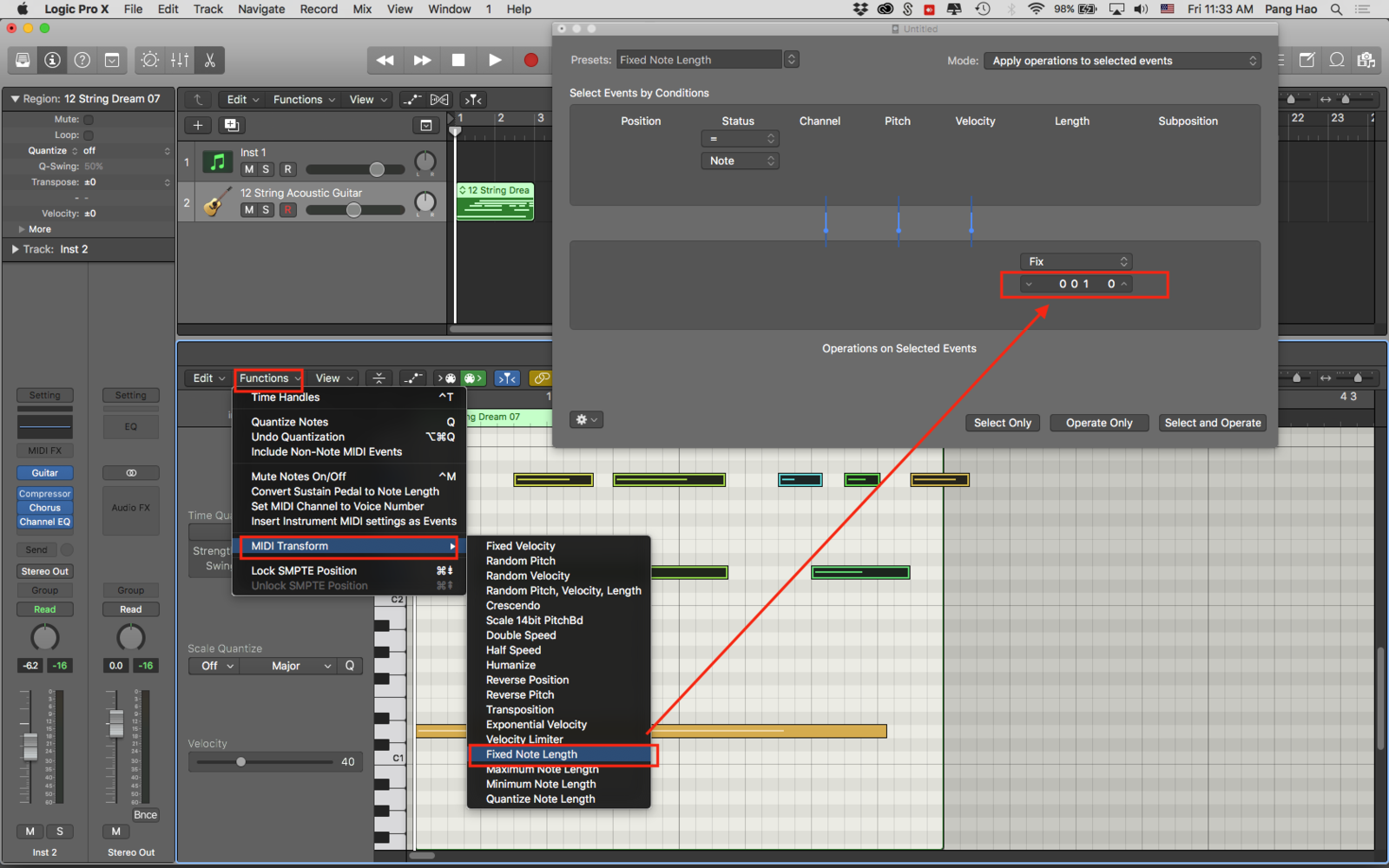Solo the 12 String Acoustic Guitar track

(266, 210)
